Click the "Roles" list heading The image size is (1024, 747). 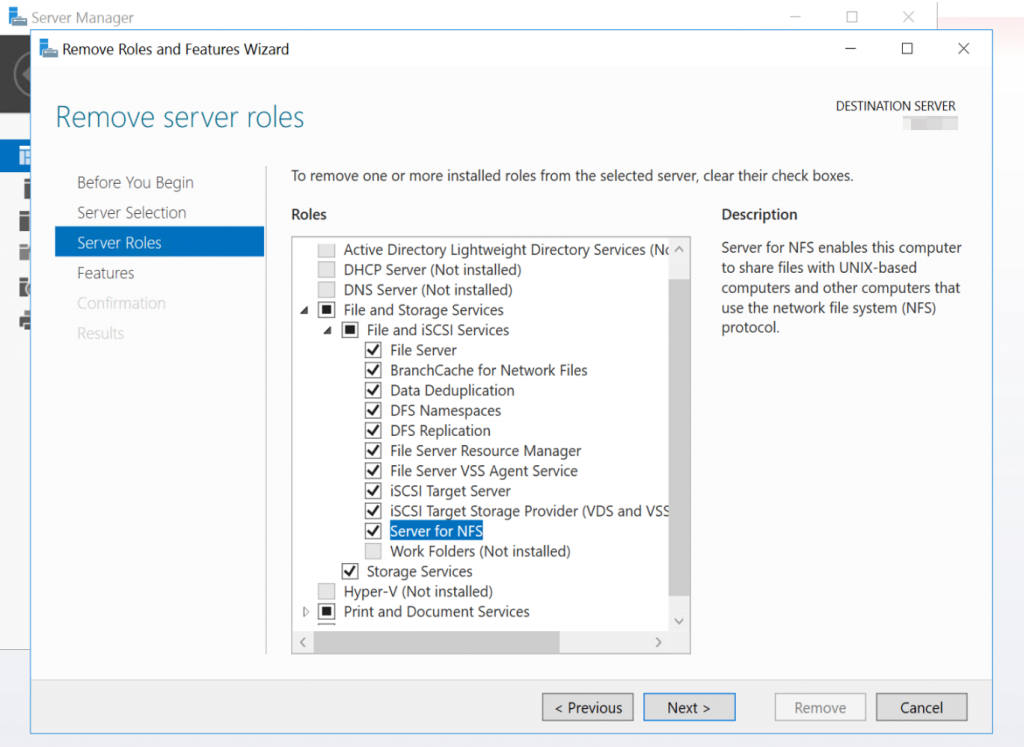tap(309, 214)
